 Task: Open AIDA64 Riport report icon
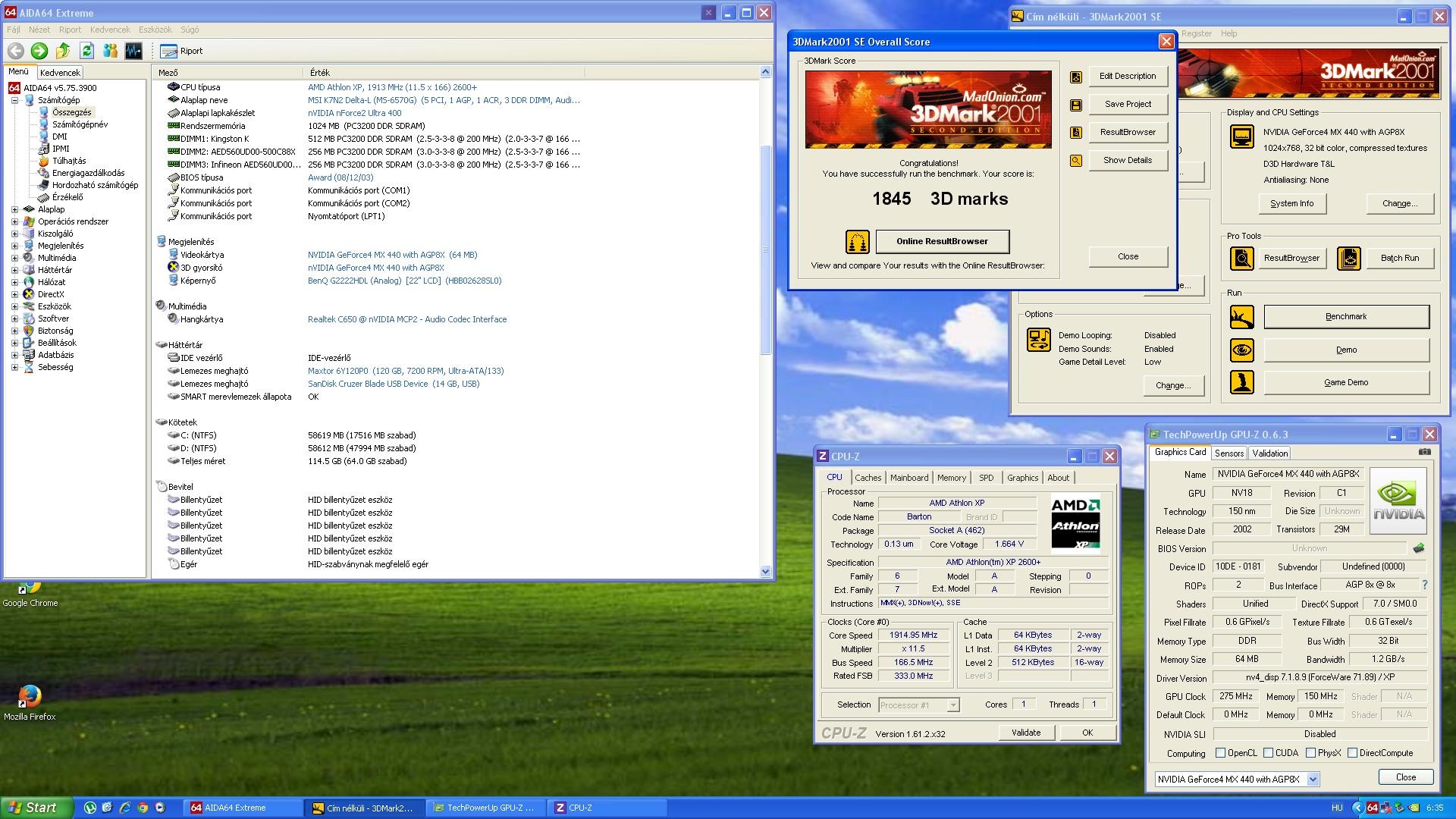pyautogui.click(x=169, y=51)
